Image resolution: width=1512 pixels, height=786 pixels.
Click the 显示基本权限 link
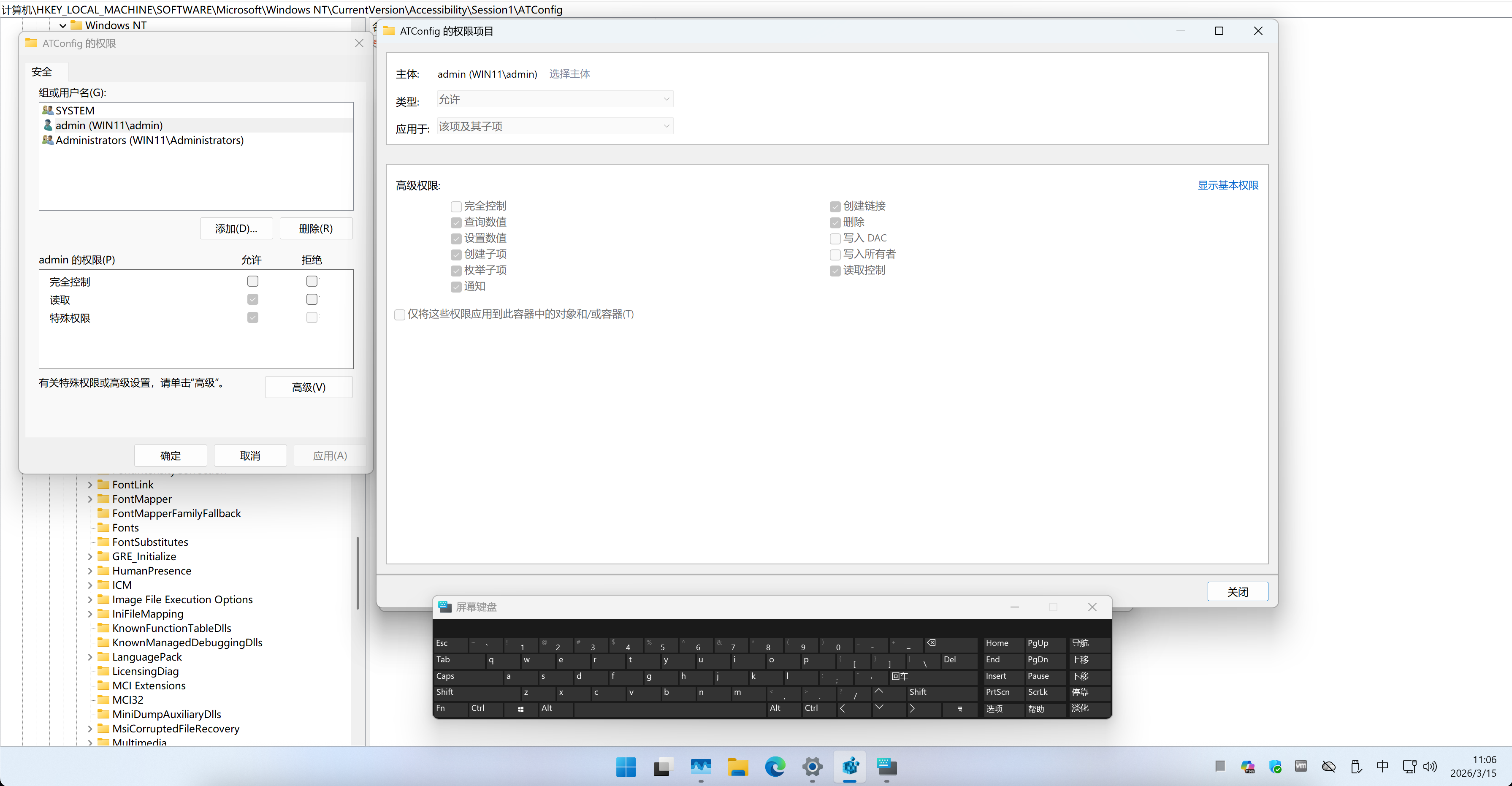tap(1227, 185)
